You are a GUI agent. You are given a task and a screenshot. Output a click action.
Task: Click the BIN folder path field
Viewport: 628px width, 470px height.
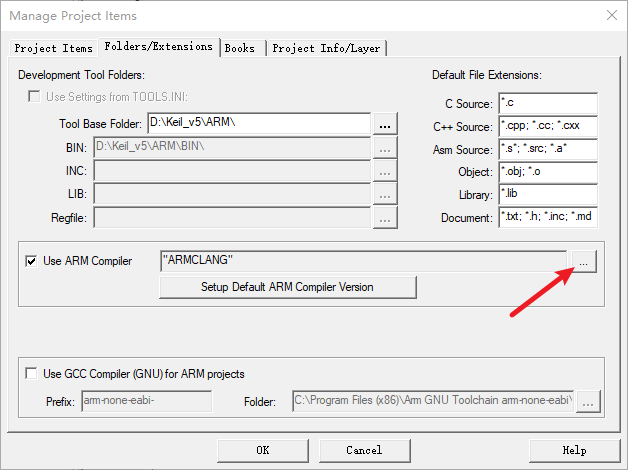[x=232, y=147]
